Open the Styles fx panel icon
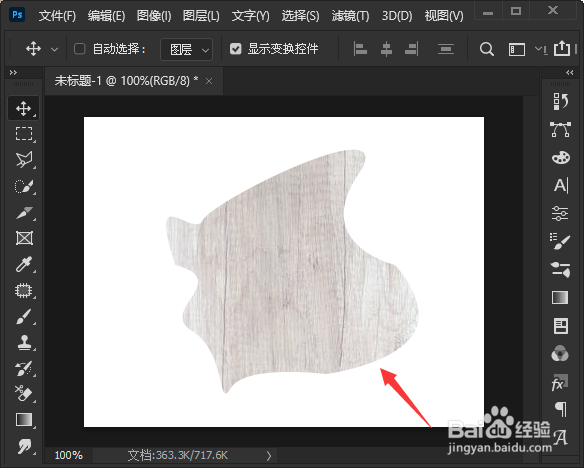The height and width of the screenshot is (468, 584). coord(560,382)
